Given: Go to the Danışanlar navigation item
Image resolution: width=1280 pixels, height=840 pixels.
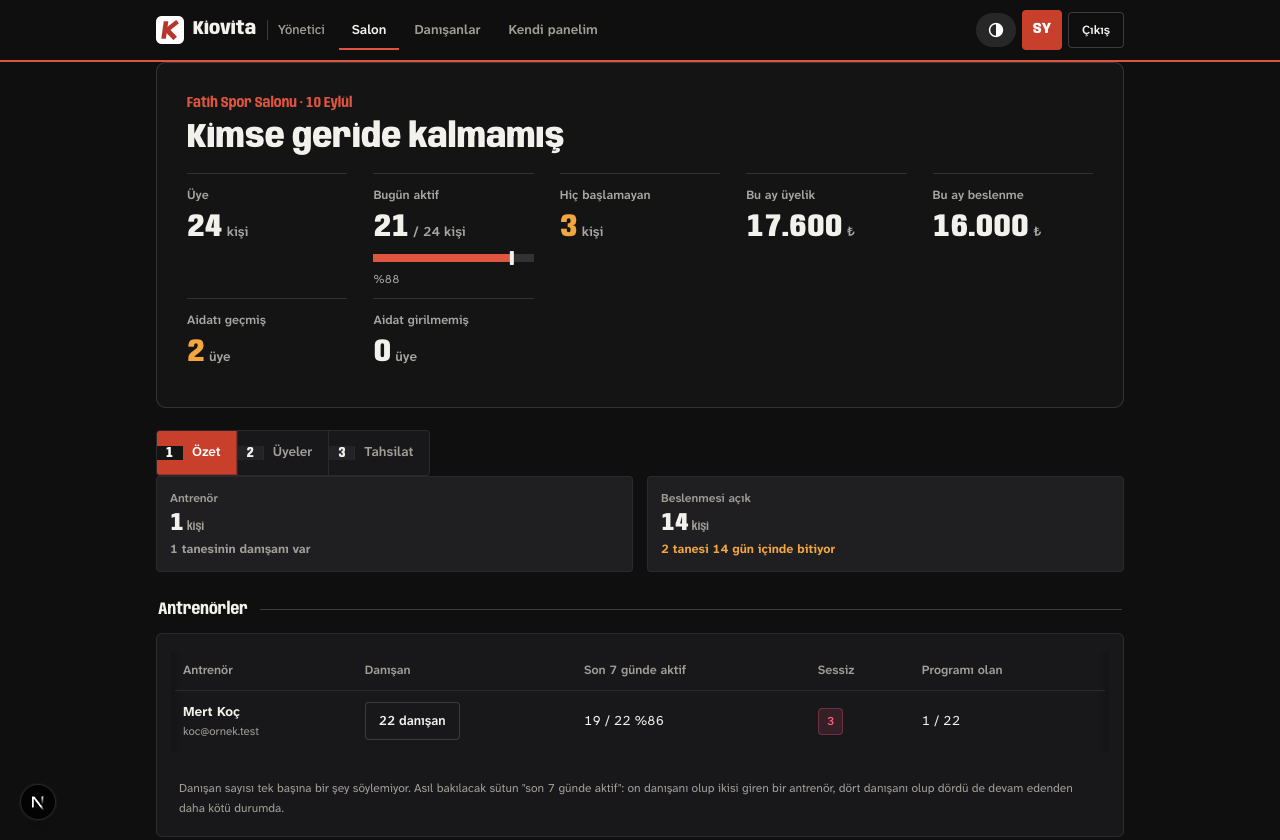Looking at the screenshot, I should [447, 30].
